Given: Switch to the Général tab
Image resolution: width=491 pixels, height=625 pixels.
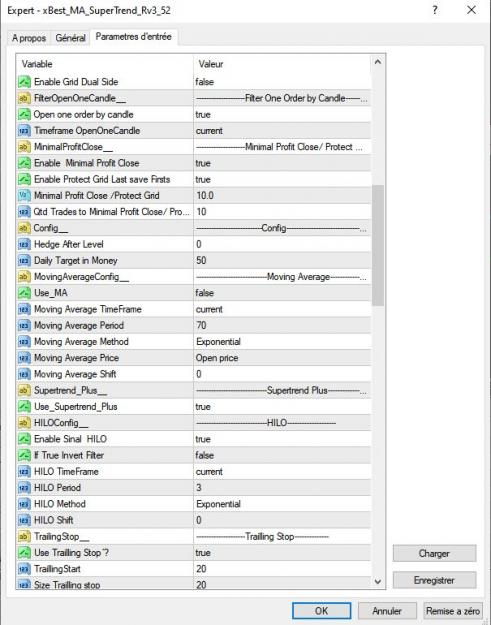Looking at the screenshot, I should [70, 38].
